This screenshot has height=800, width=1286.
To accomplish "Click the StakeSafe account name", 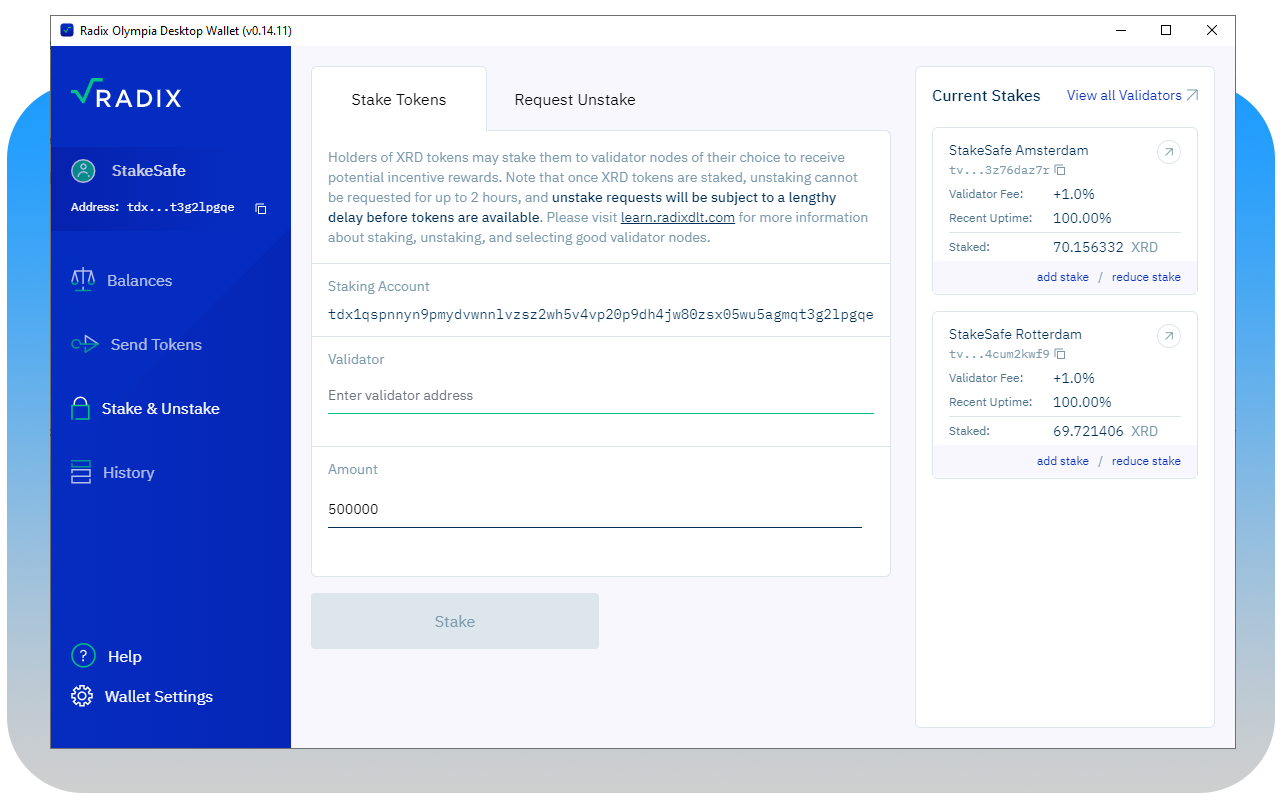I will 149,171.
